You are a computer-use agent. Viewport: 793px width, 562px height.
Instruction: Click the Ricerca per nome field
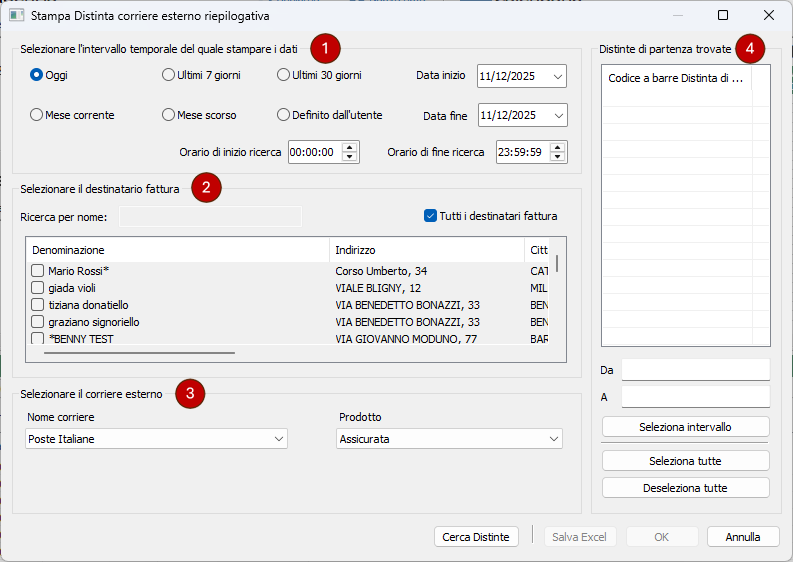210,216
